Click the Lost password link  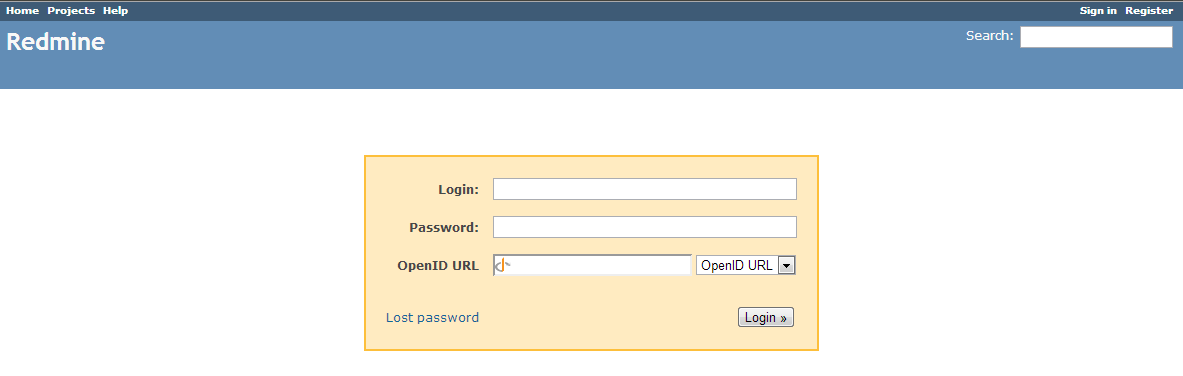coord(432,318)
